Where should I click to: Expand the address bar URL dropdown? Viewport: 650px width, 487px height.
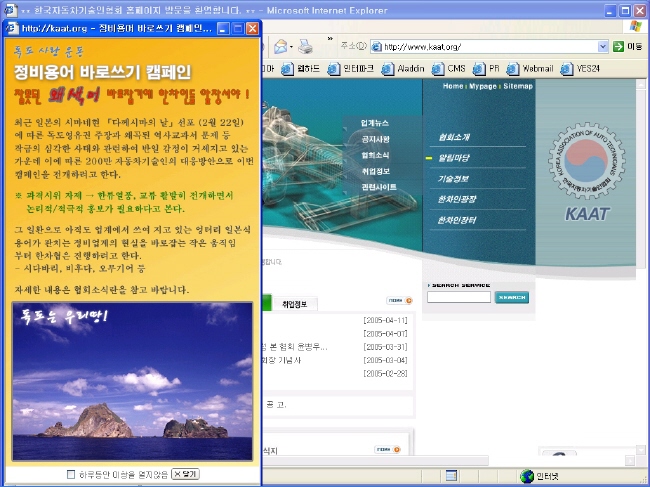603,47
